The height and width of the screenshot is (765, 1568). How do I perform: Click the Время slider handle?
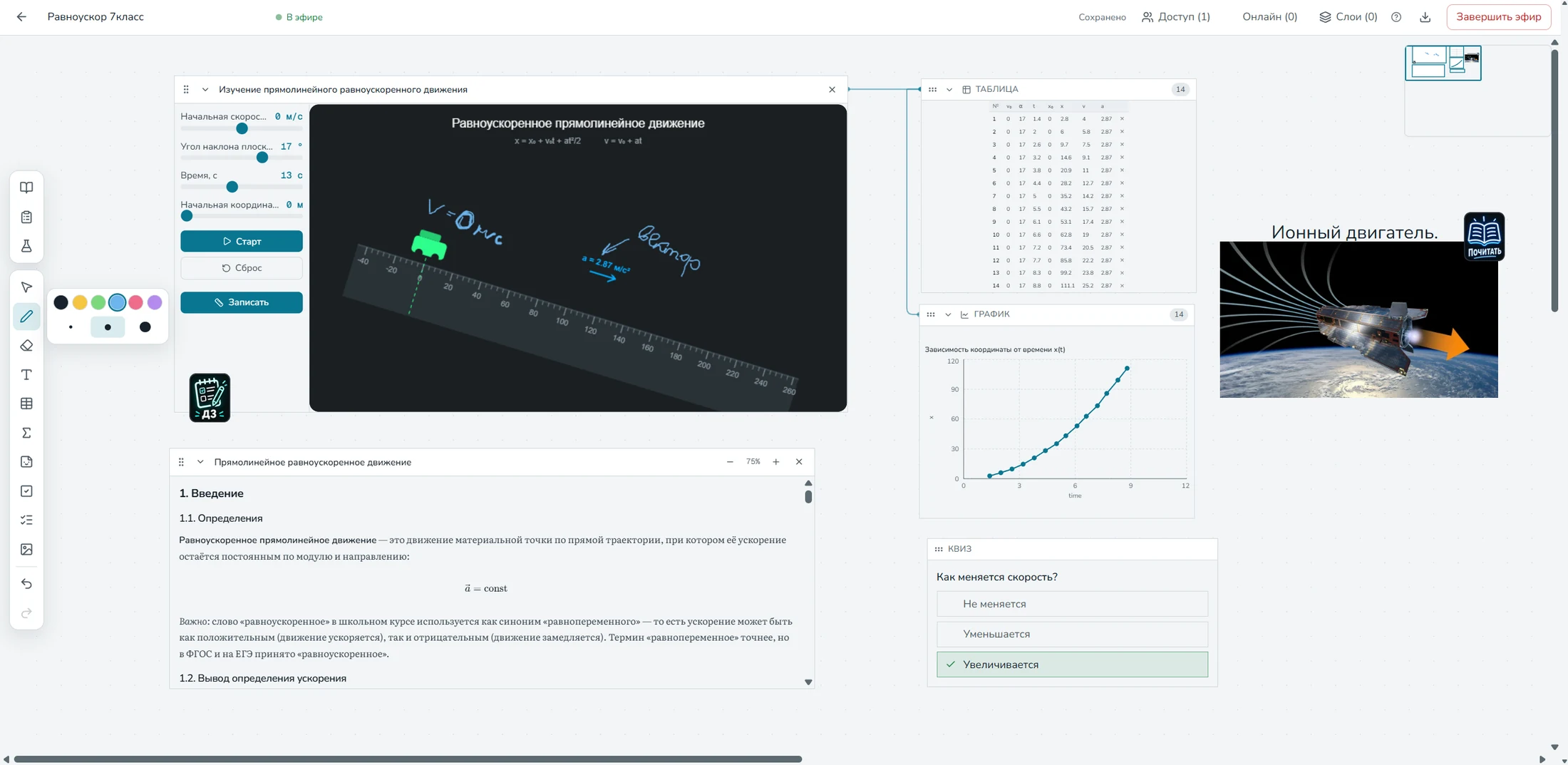click(x=232, y=187)
